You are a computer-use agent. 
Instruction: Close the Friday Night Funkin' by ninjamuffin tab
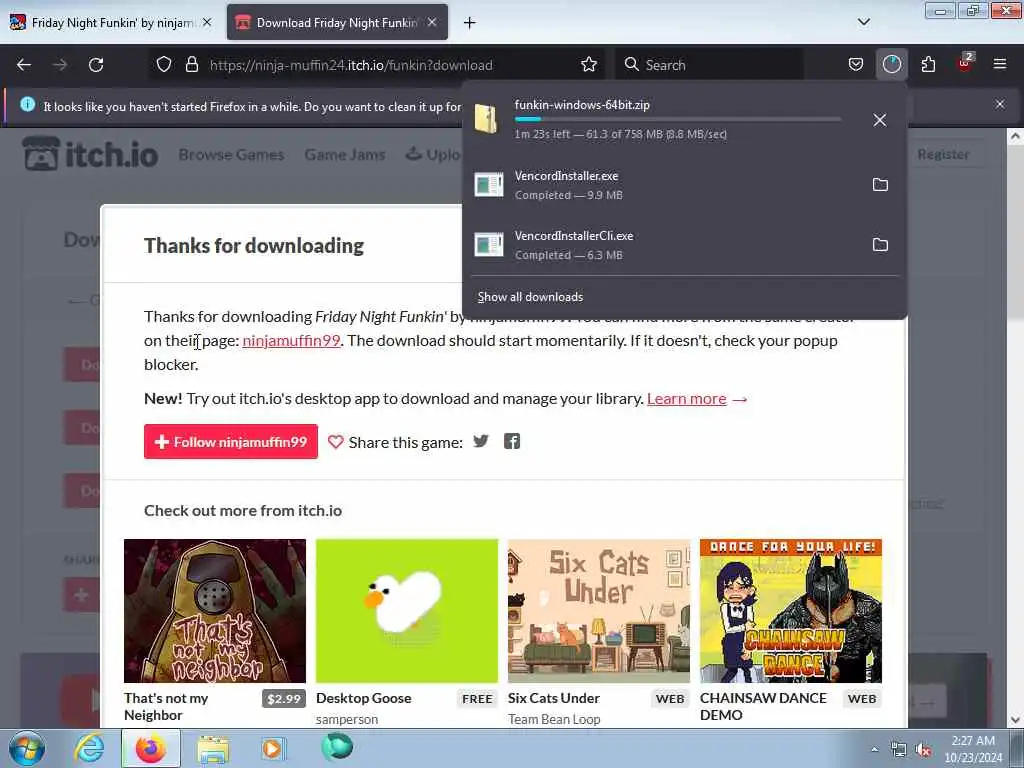point(207,22)
